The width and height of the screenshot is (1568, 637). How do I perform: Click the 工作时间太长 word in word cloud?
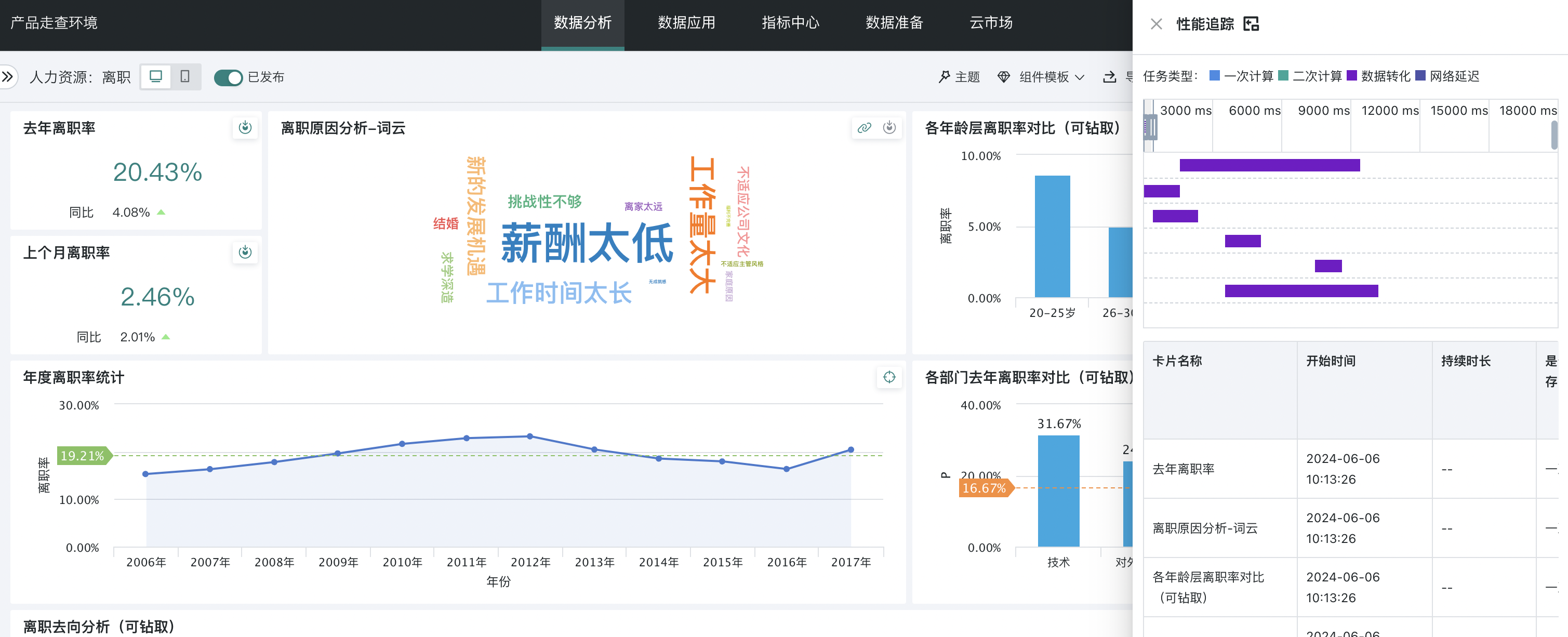pyautogui.click(x=559, y=293)
